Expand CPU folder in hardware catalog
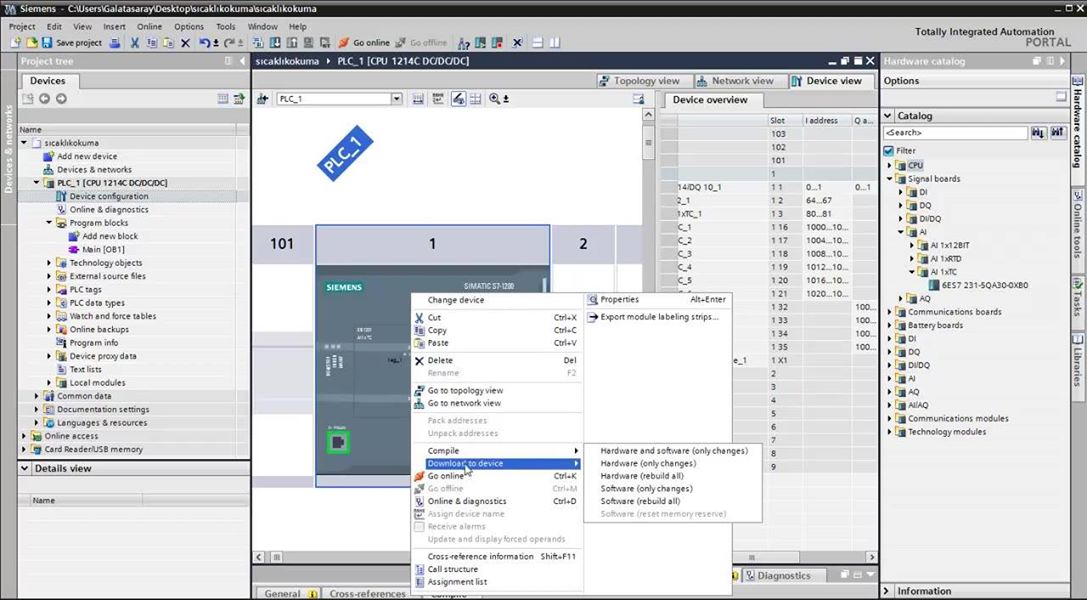This screenshot has height=600, width=1087. [x=889, y=166]
